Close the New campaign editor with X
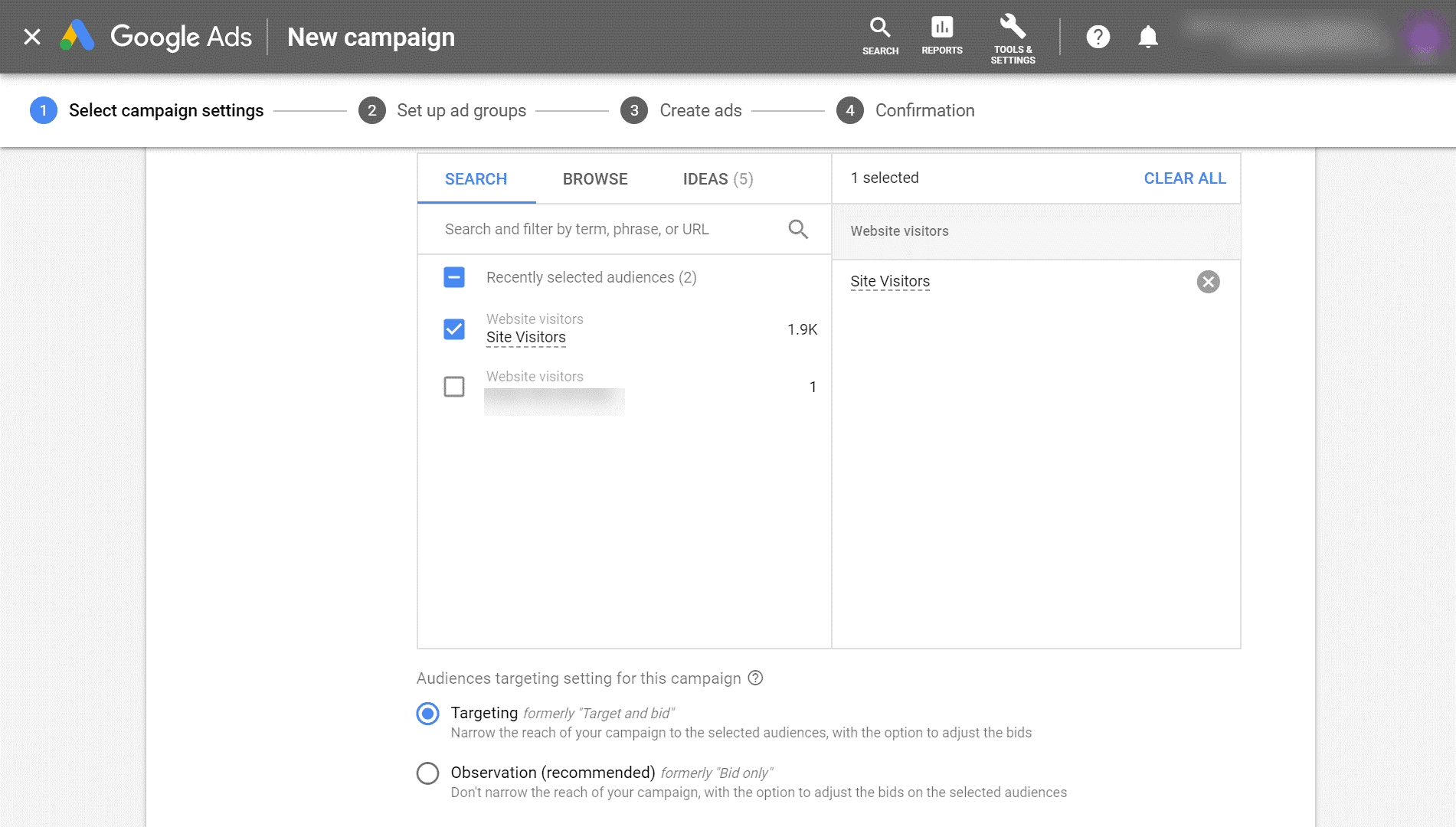 click(32, 37)
